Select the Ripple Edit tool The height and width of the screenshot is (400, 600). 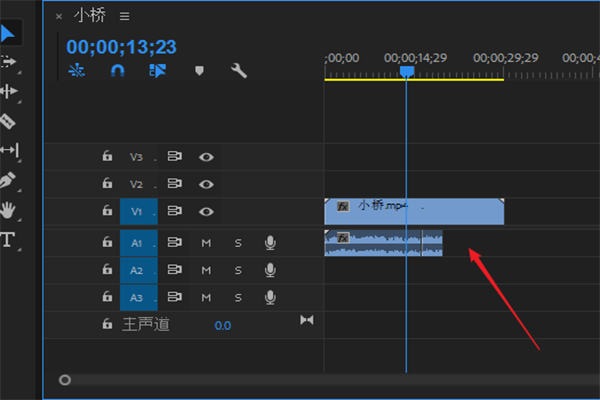(9, 91)
